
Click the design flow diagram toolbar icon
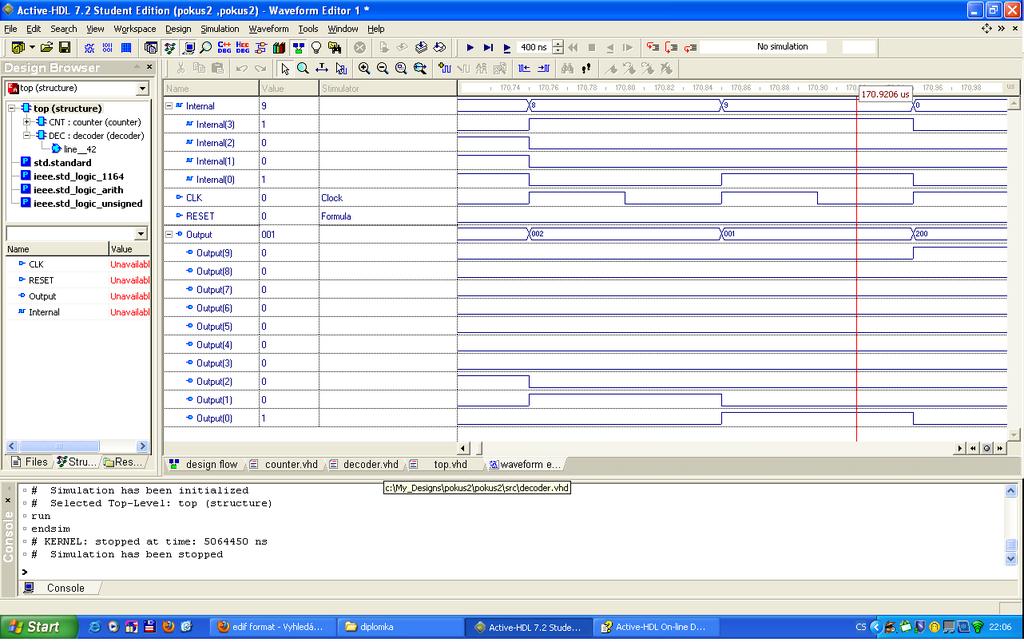pyautogui.click(x=298, y=47)
